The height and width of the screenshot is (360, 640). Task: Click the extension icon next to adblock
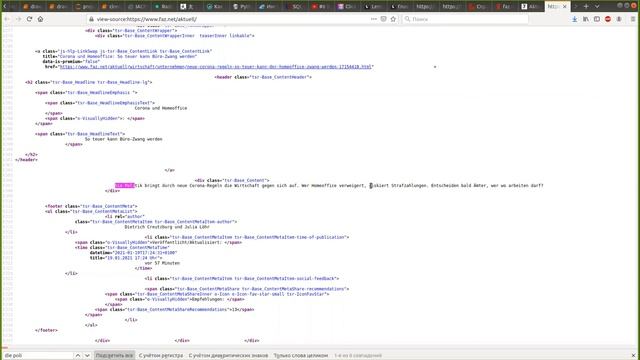pyautogui.click(x=619, y=19)
